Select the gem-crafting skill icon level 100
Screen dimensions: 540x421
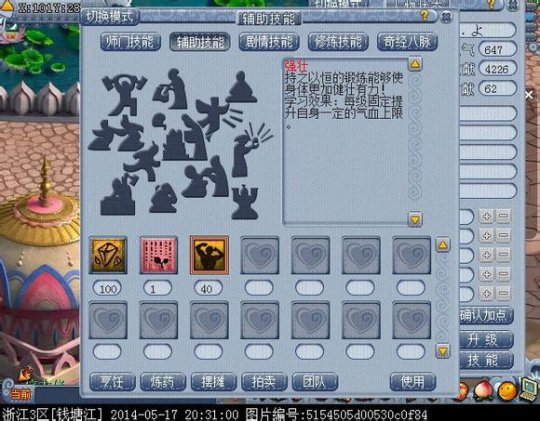tap(108, 255)
